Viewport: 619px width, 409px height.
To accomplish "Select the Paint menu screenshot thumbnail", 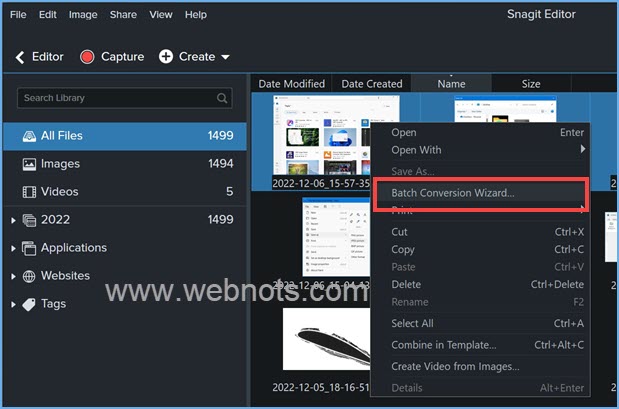I will (336, 237).
